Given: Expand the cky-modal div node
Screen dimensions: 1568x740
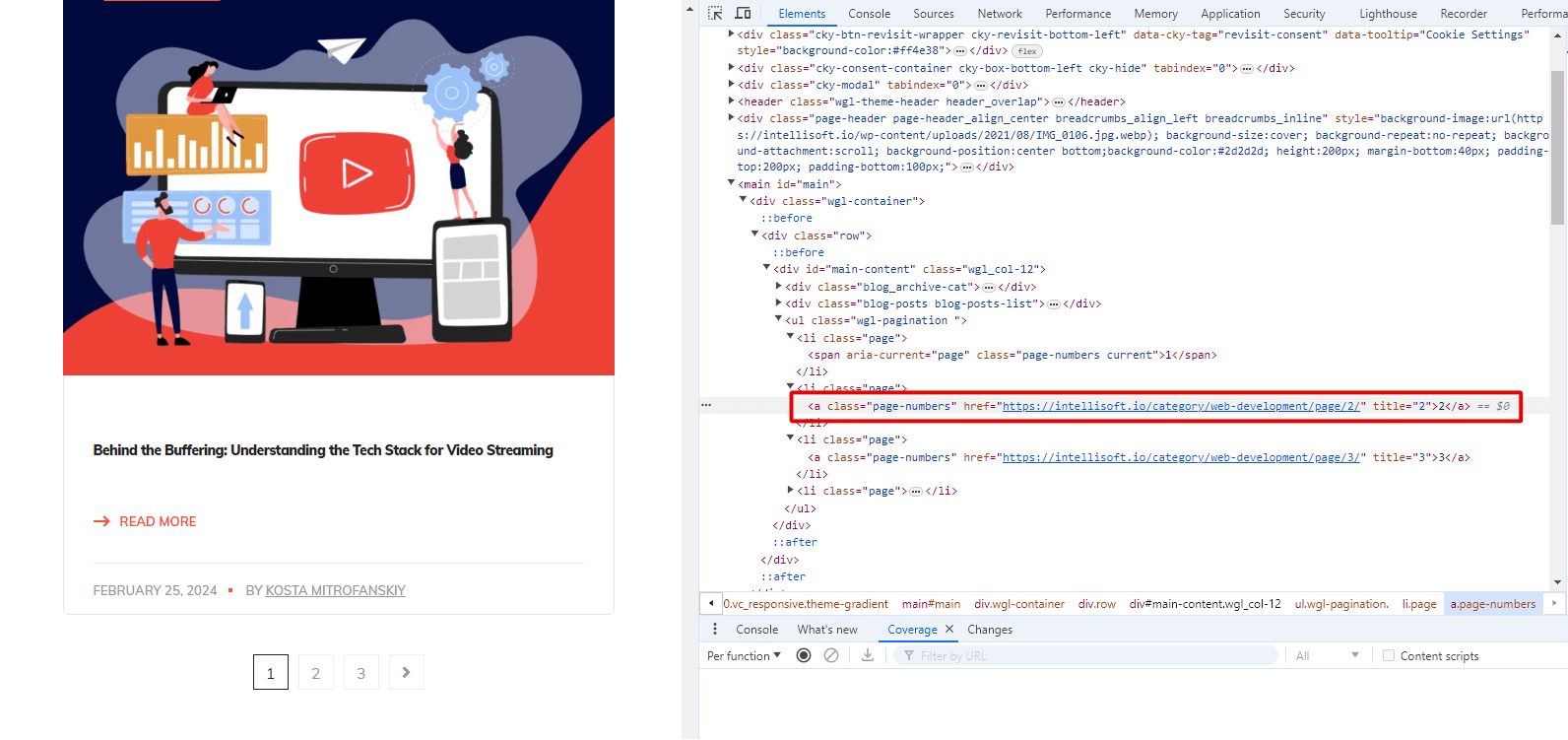Looking at the screenshot, I should pyautogui.click(x=731, y=84).
